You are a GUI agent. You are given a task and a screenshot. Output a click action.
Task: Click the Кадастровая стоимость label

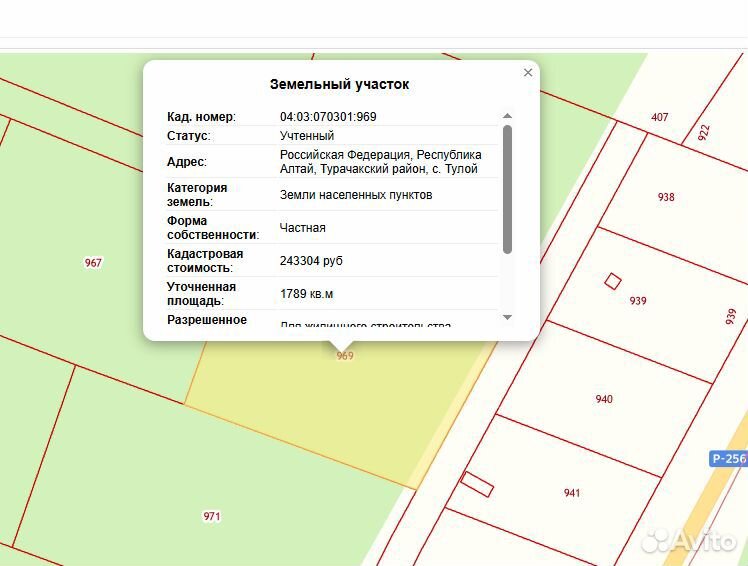click(x=205, y=261)
